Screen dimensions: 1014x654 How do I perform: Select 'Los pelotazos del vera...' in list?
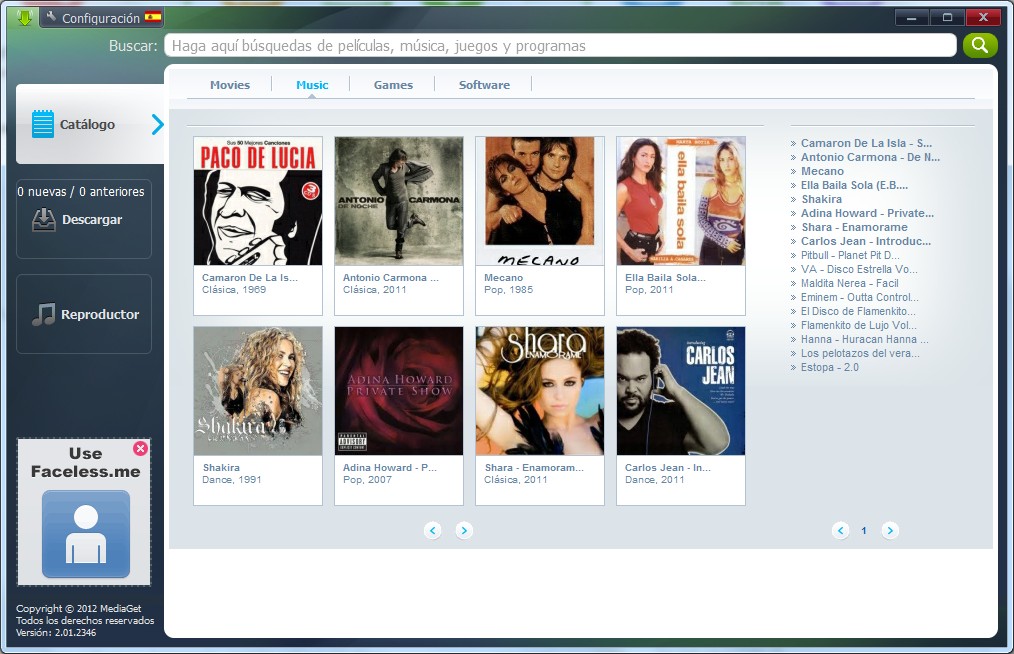click(859, 353)
